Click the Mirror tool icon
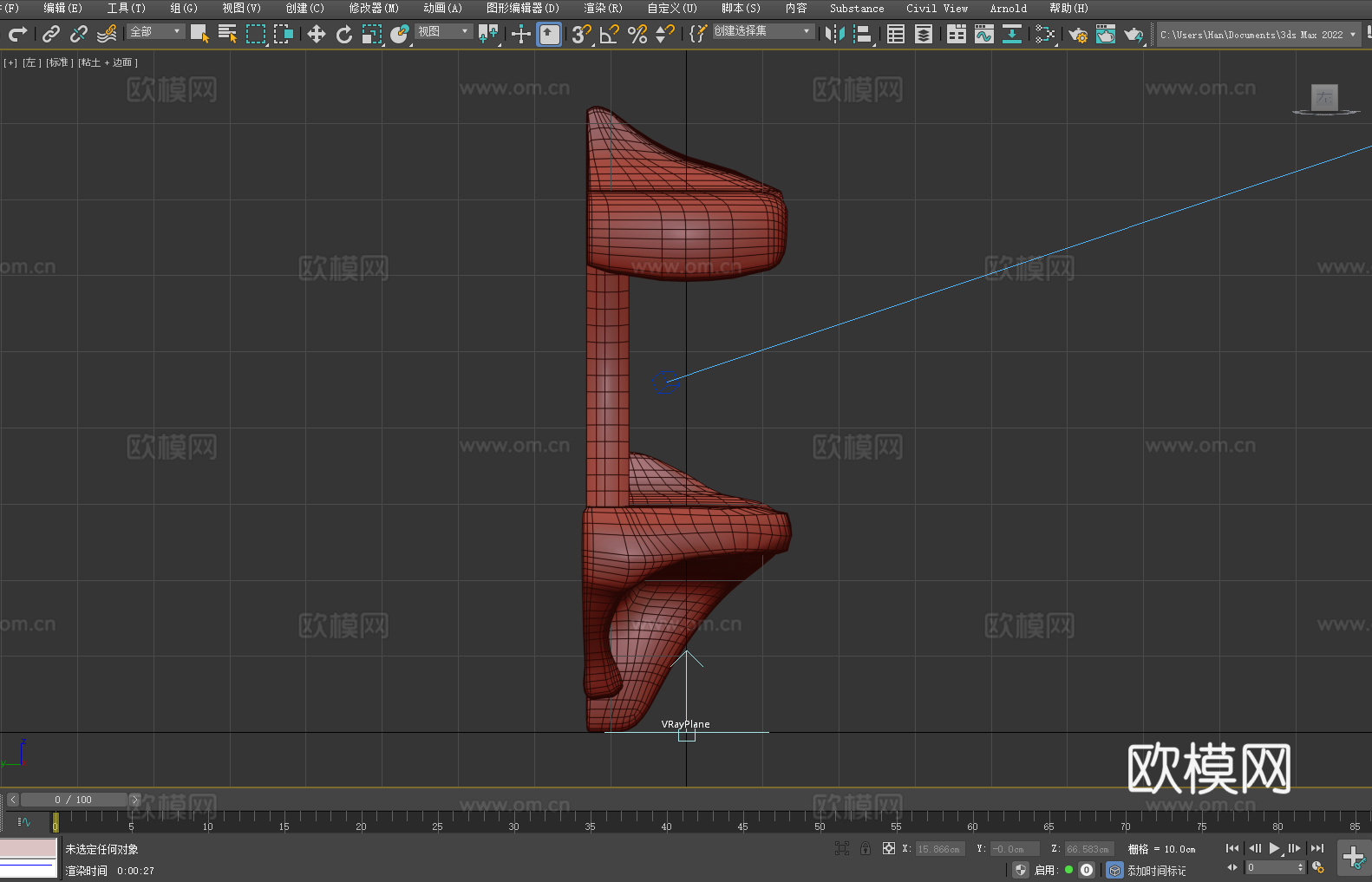Screen dimensions: 1372x882 (x=835, y=34)
